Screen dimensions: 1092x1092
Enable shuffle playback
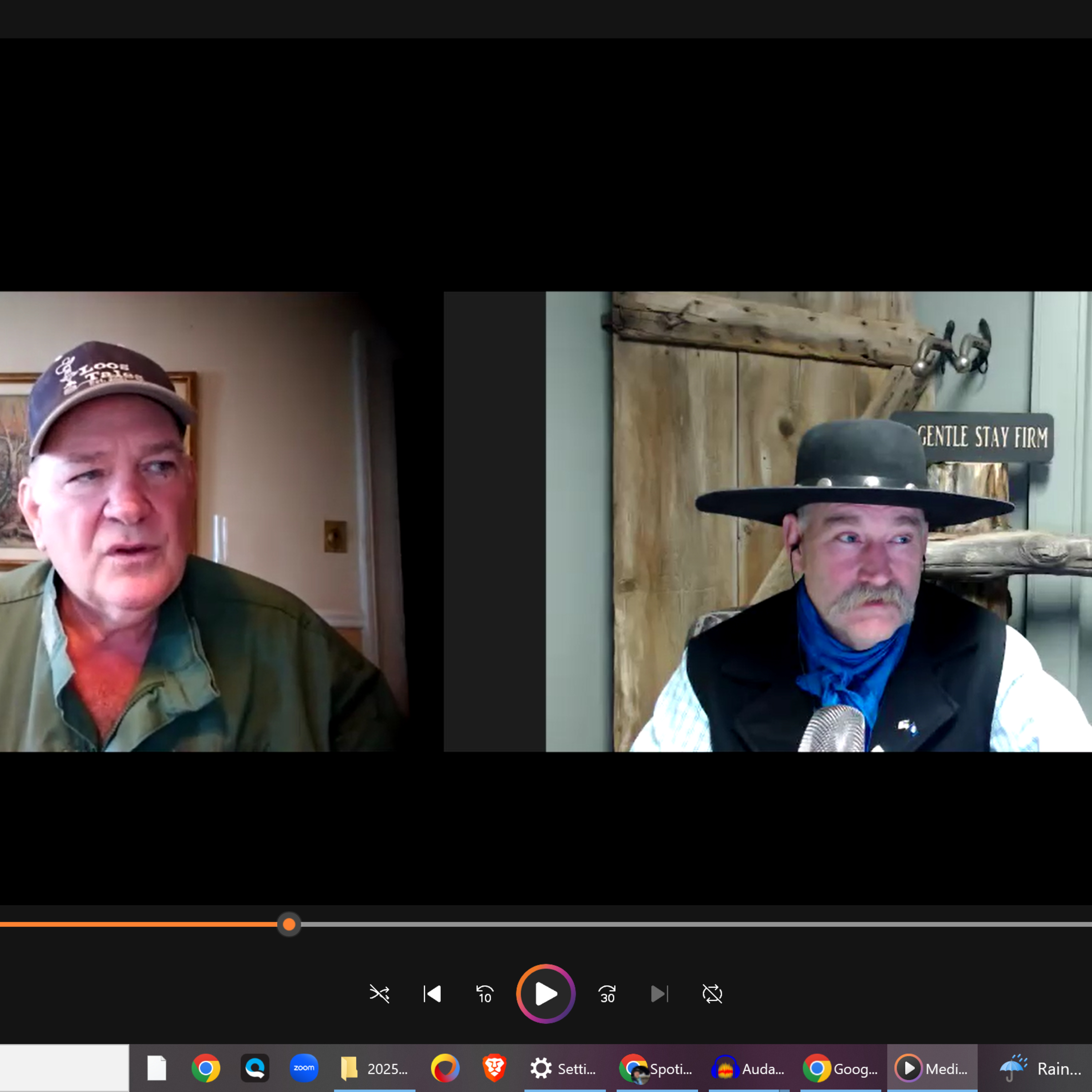pyautogui.click(x=379, y=995)
